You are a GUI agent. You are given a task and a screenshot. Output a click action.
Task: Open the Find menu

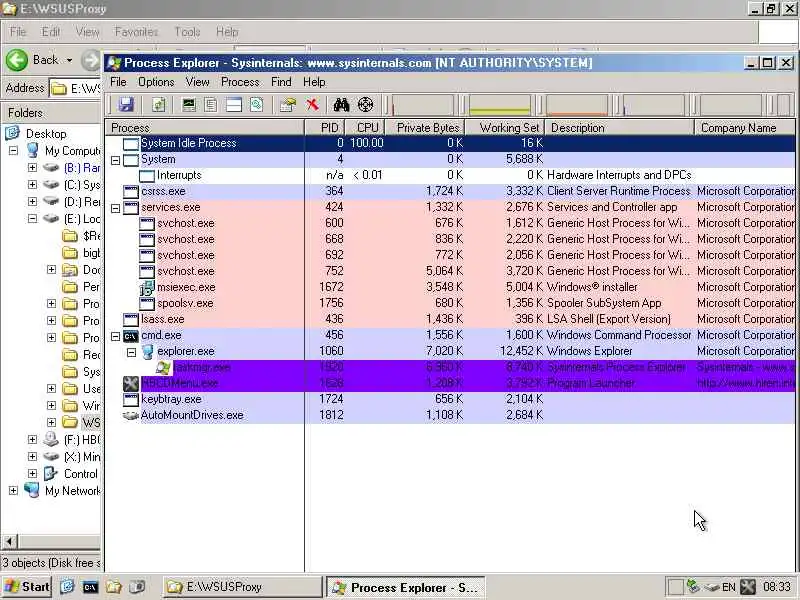click(281, 82)
